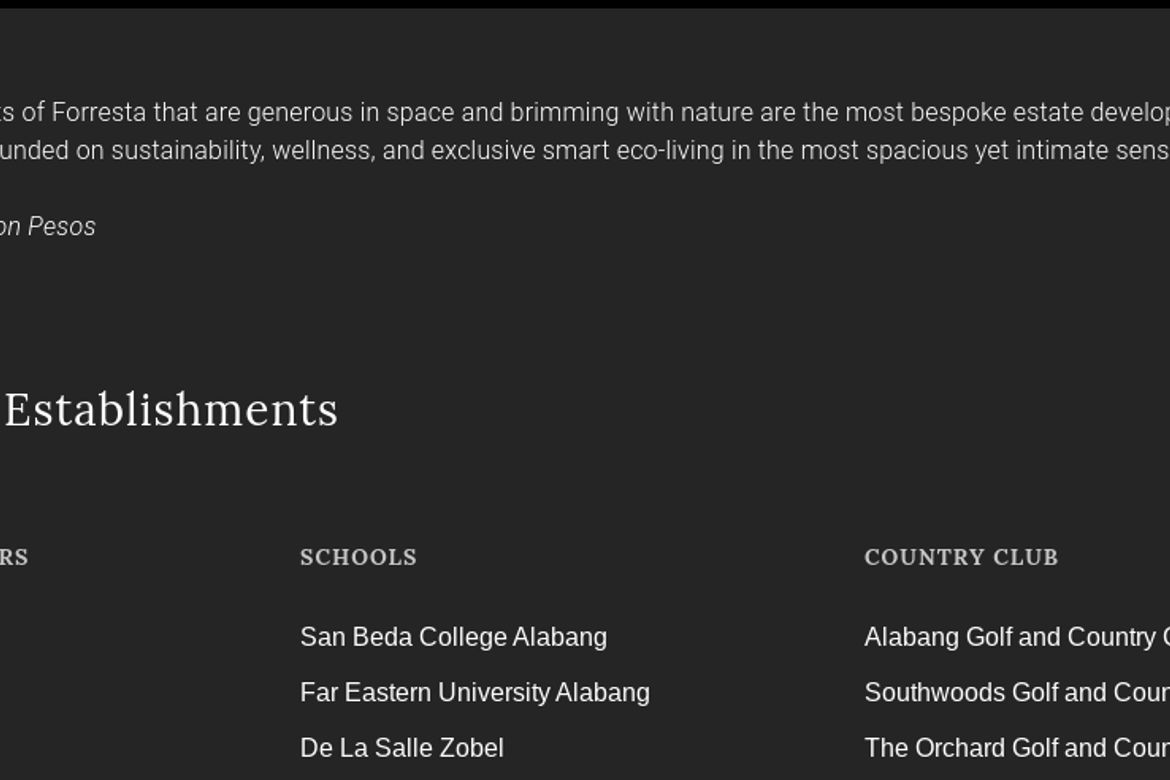
Task: Click The Orchard Golf and Country entry
Action: click(x=1017, y=747)
